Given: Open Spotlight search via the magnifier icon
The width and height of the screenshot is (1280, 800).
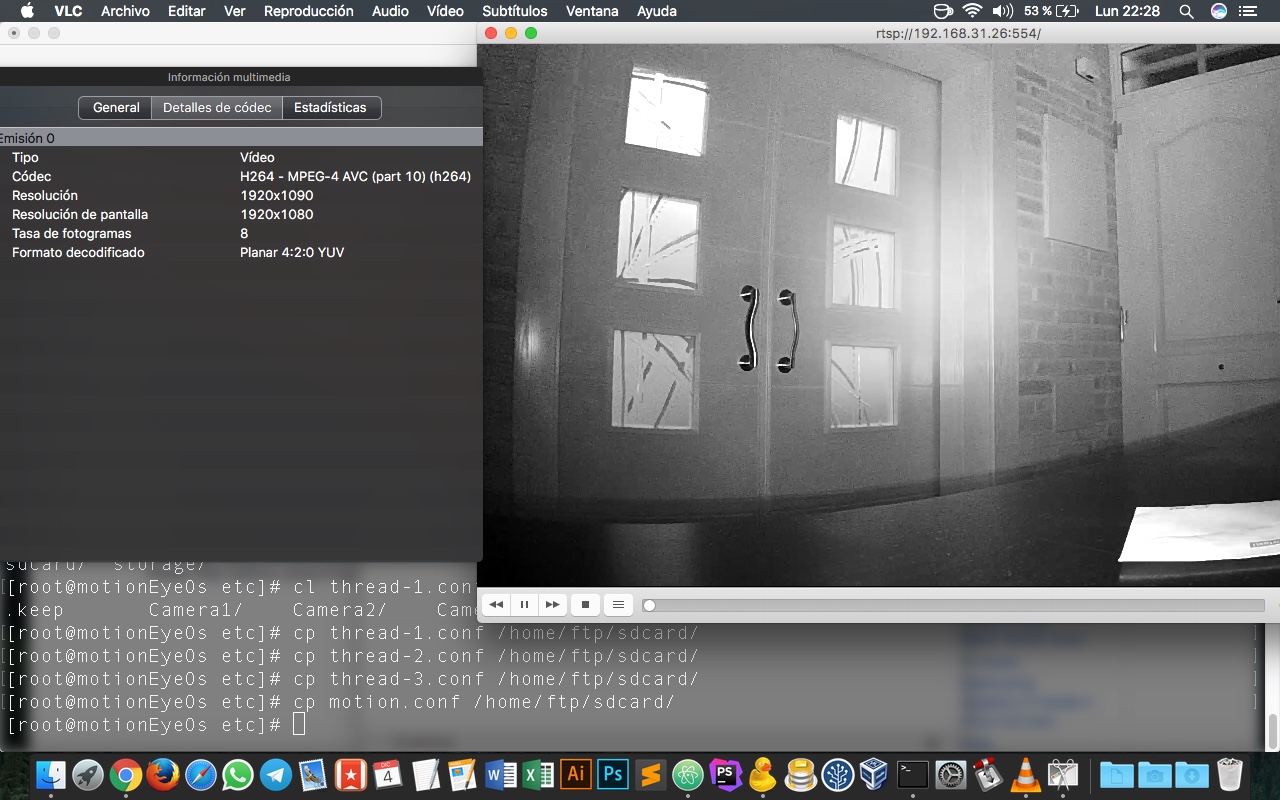Looking at the screenshot, I should 1186,11.
